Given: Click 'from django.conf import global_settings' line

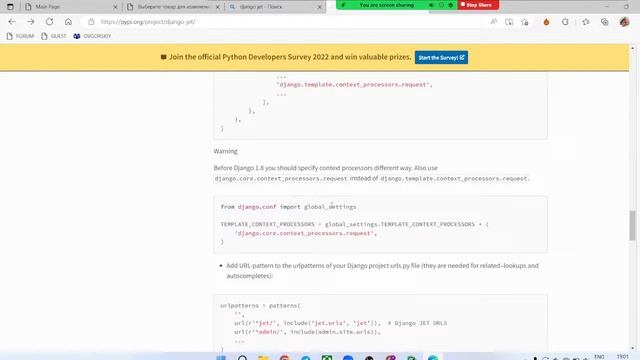Looking at the screenshot, I should [288, 207].
